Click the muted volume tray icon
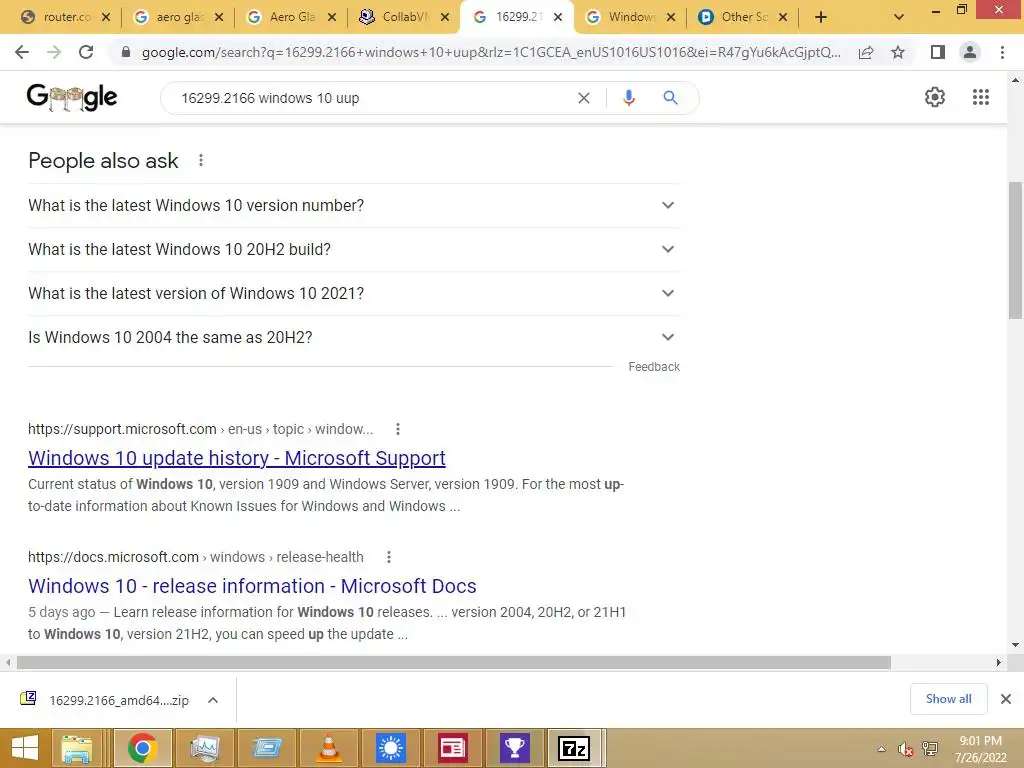The width and height of the screenshot is (1024, 768). [905, 749]
